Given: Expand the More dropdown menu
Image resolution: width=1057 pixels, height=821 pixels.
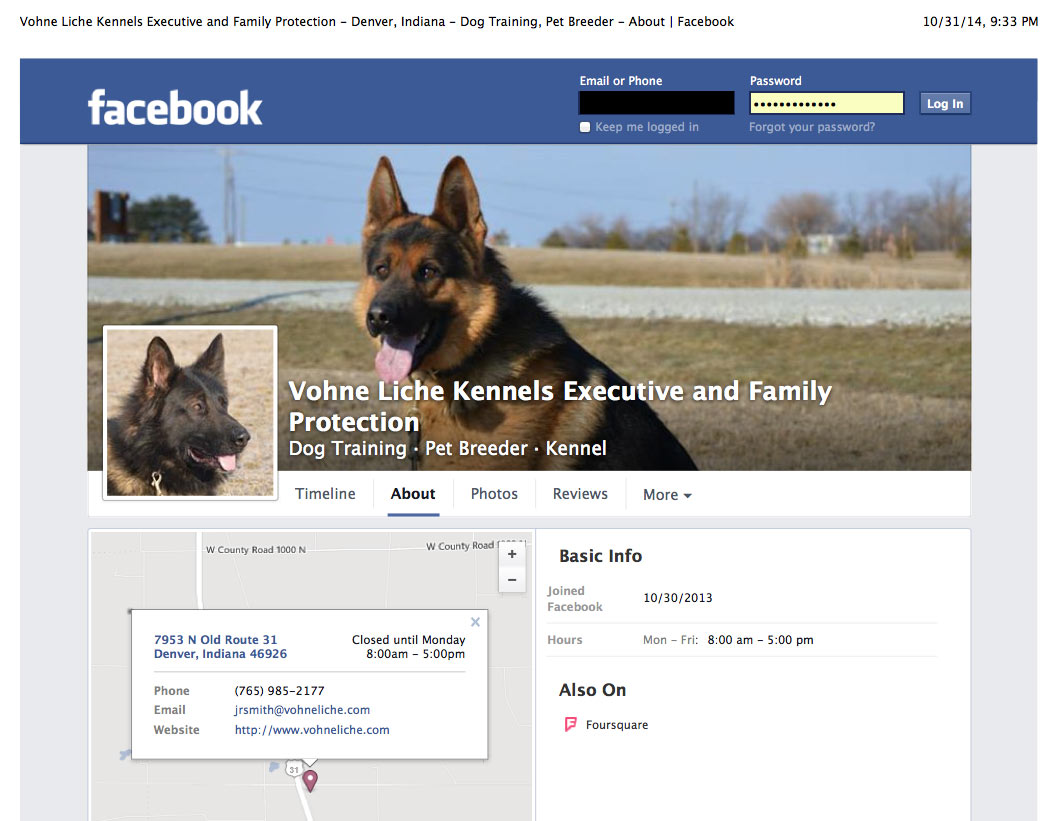Looking at the screenshot, I should point(667,495).
